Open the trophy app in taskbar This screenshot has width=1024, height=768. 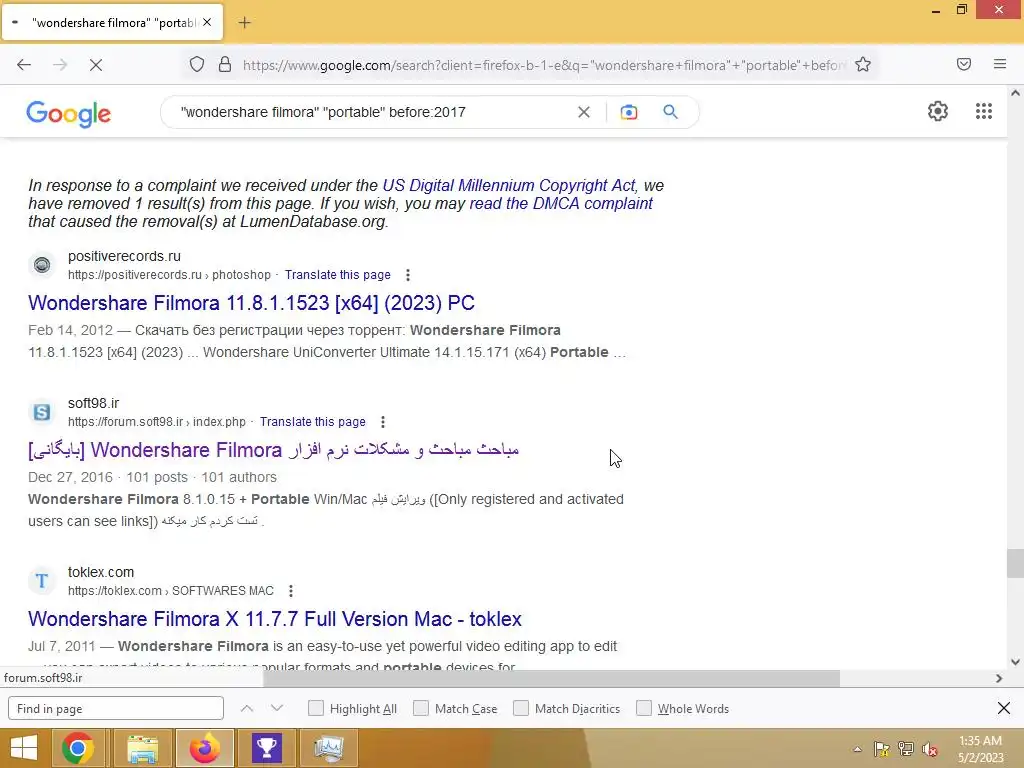coord(266,748)
